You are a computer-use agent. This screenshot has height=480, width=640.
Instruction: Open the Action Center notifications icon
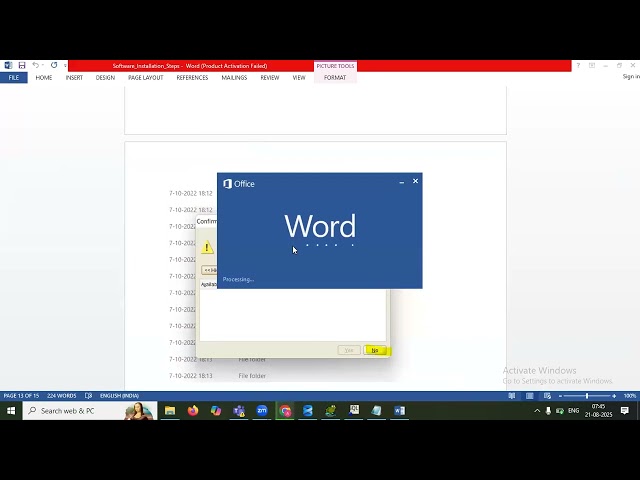624,411
